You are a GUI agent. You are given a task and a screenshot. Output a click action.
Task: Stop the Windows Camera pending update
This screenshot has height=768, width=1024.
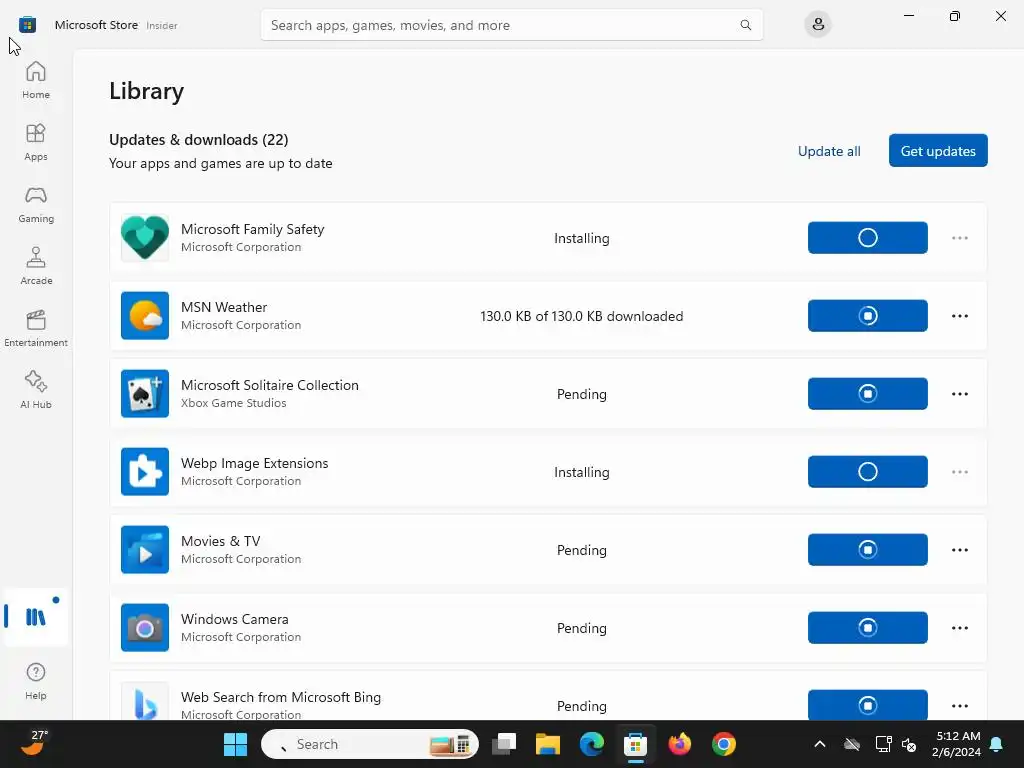867,628
